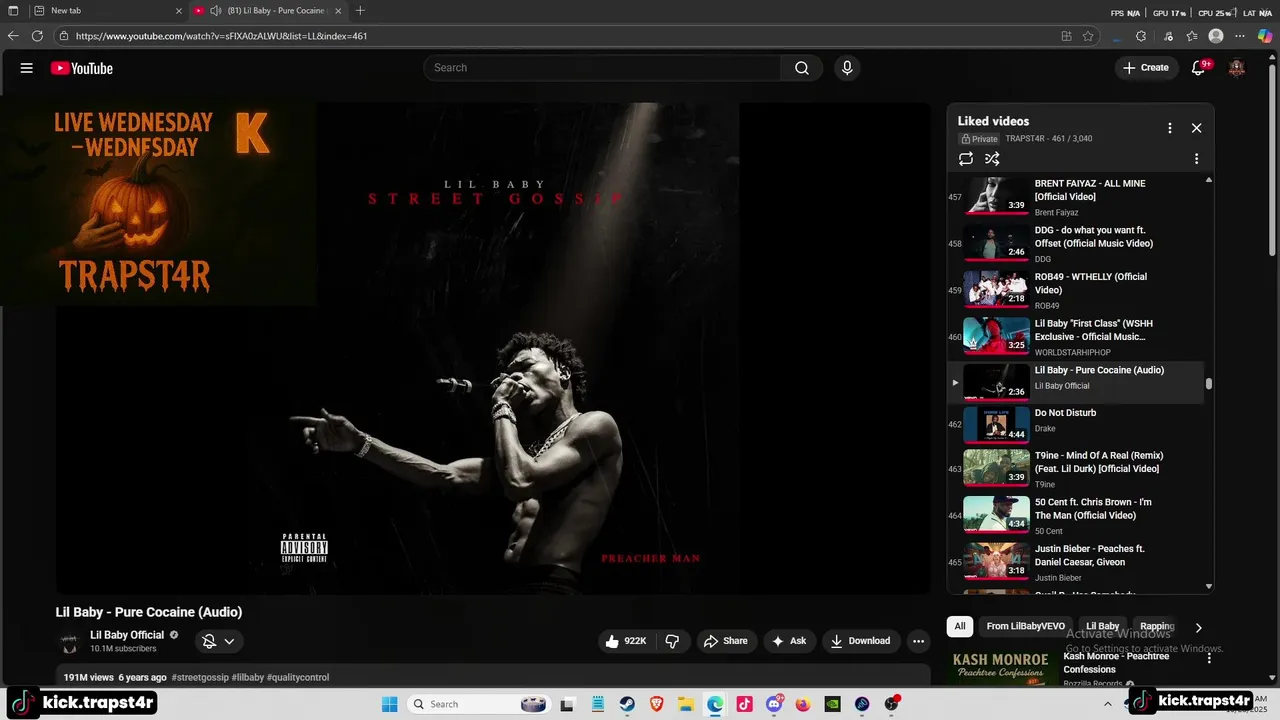The width and height of the screenshot is (1280, 720).
Task: Play T9ine - Mind Of A Real Remix
Action: pos(1075,469)
